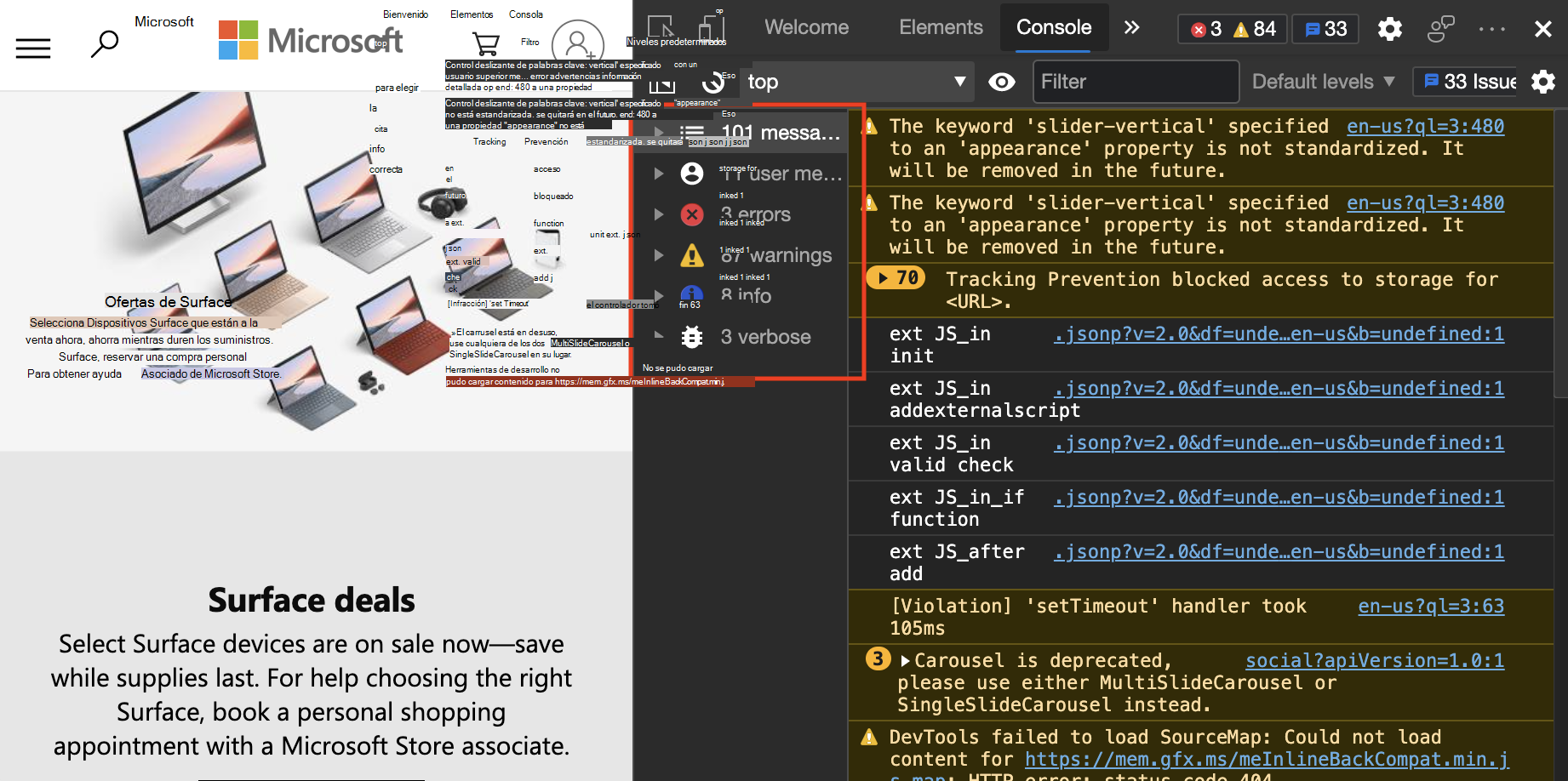Open the 'top' JavaScript context dropdown
This screenshot has width=1568, height=781.
[858, 82]
